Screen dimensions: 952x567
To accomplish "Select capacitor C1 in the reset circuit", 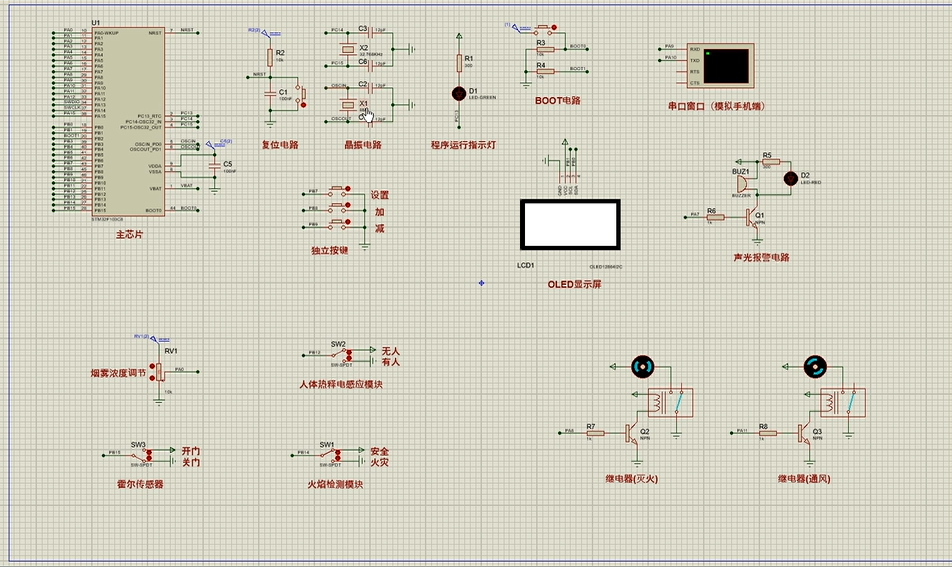I will (x=270, y=93).
